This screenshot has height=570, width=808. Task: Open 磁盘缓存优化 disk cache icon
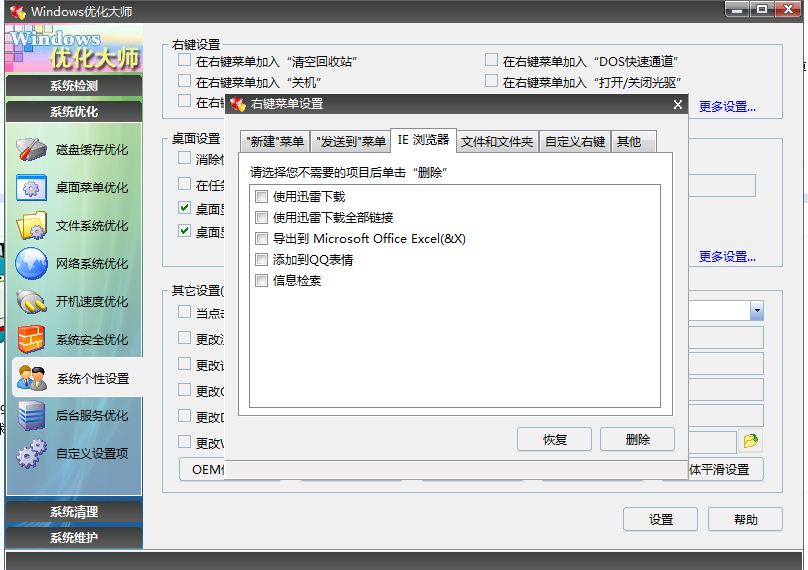31,149
